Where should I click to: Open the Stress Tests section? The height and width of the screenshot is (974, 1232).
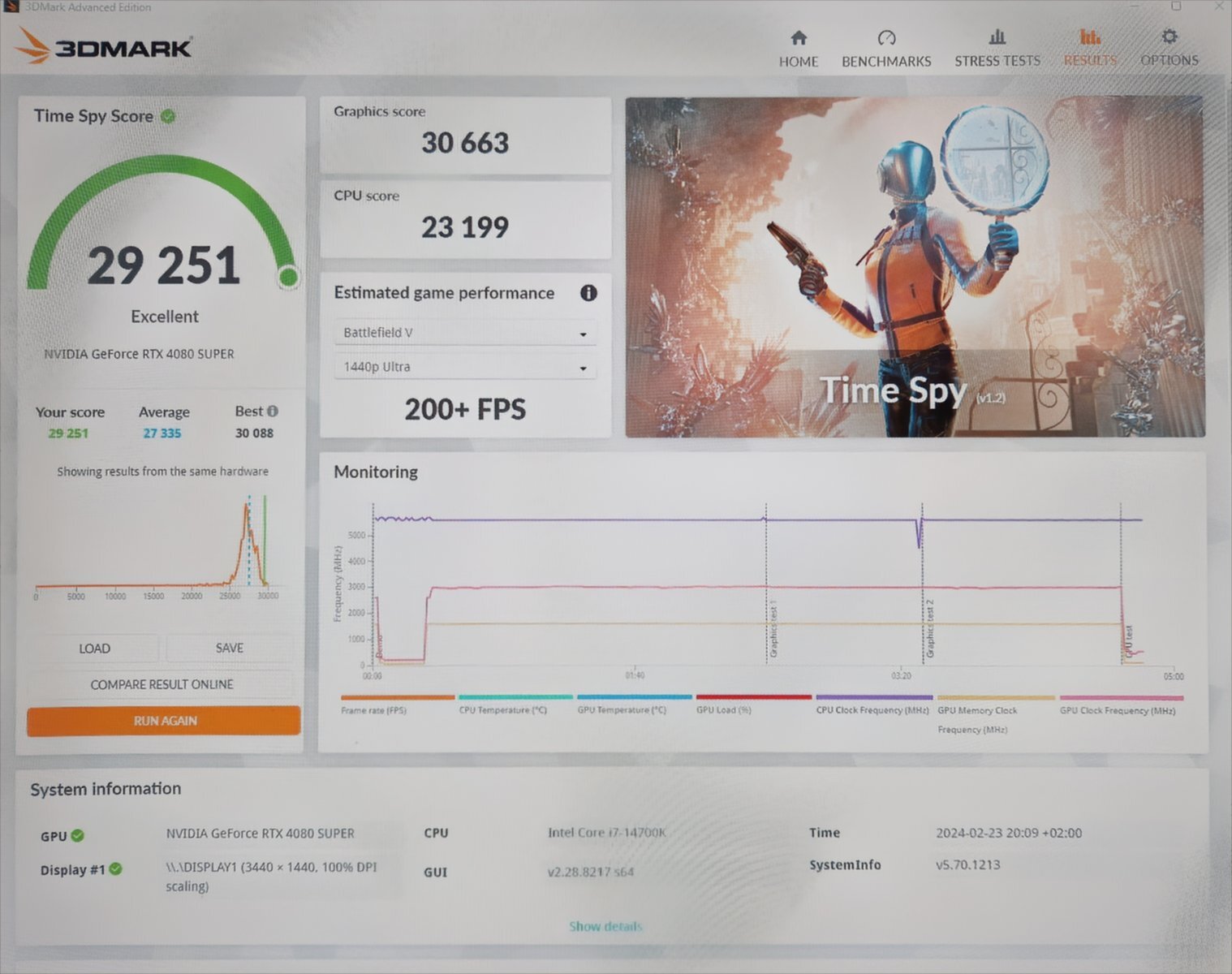[x=997, y=49]
